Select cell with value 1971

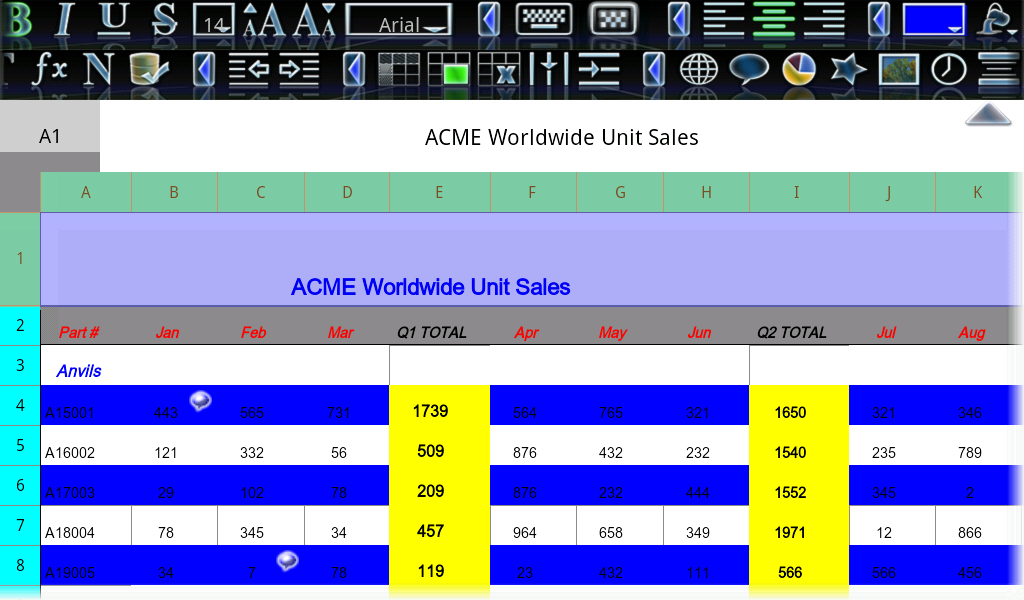(799, 526)
